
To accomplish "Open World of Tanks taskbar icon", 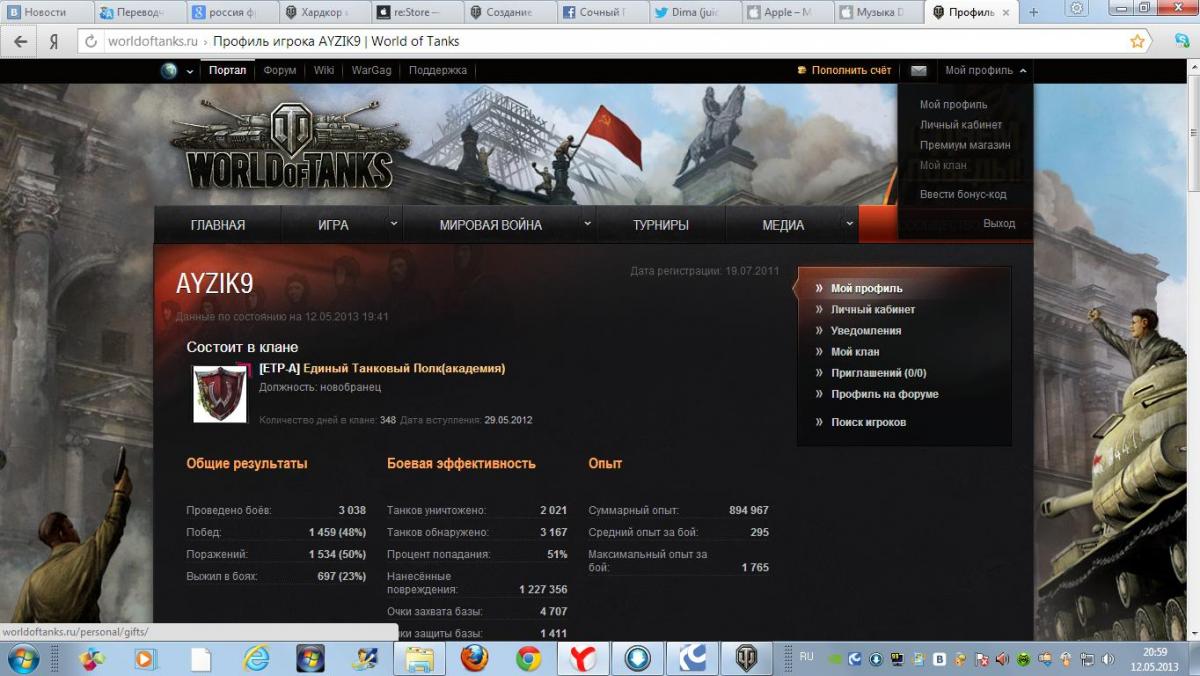I will pyautogui.click(x=747, y=658).
